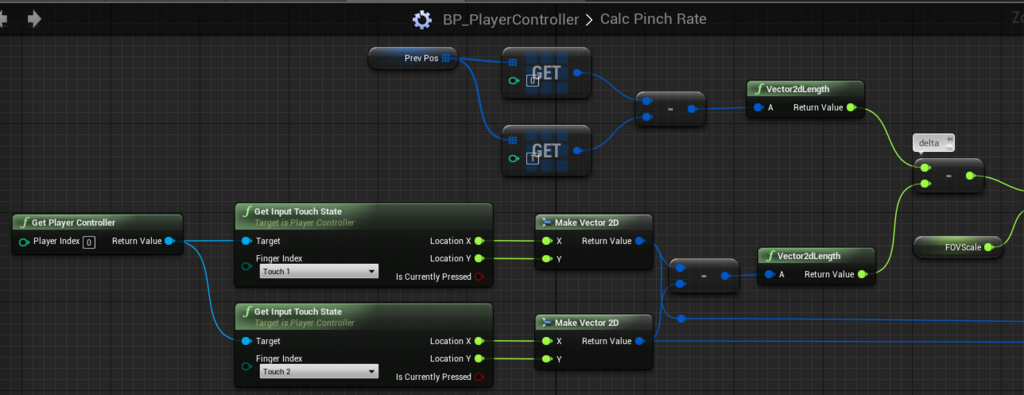Select subtract node after Make Vector 2D nodes
The image size is (1024, 395).
pyautogui.click(x=704, y=276)
